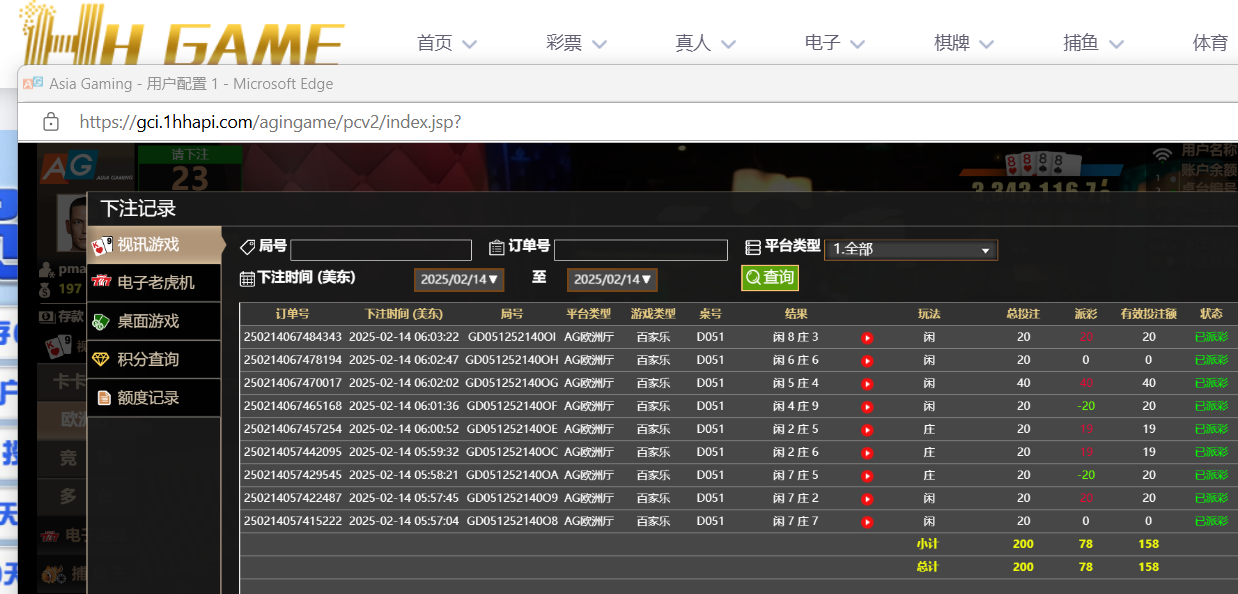1238x594 pixels.
Task: Click the replay icon for order 250214057415222
Action: click(x=867, y=522)
